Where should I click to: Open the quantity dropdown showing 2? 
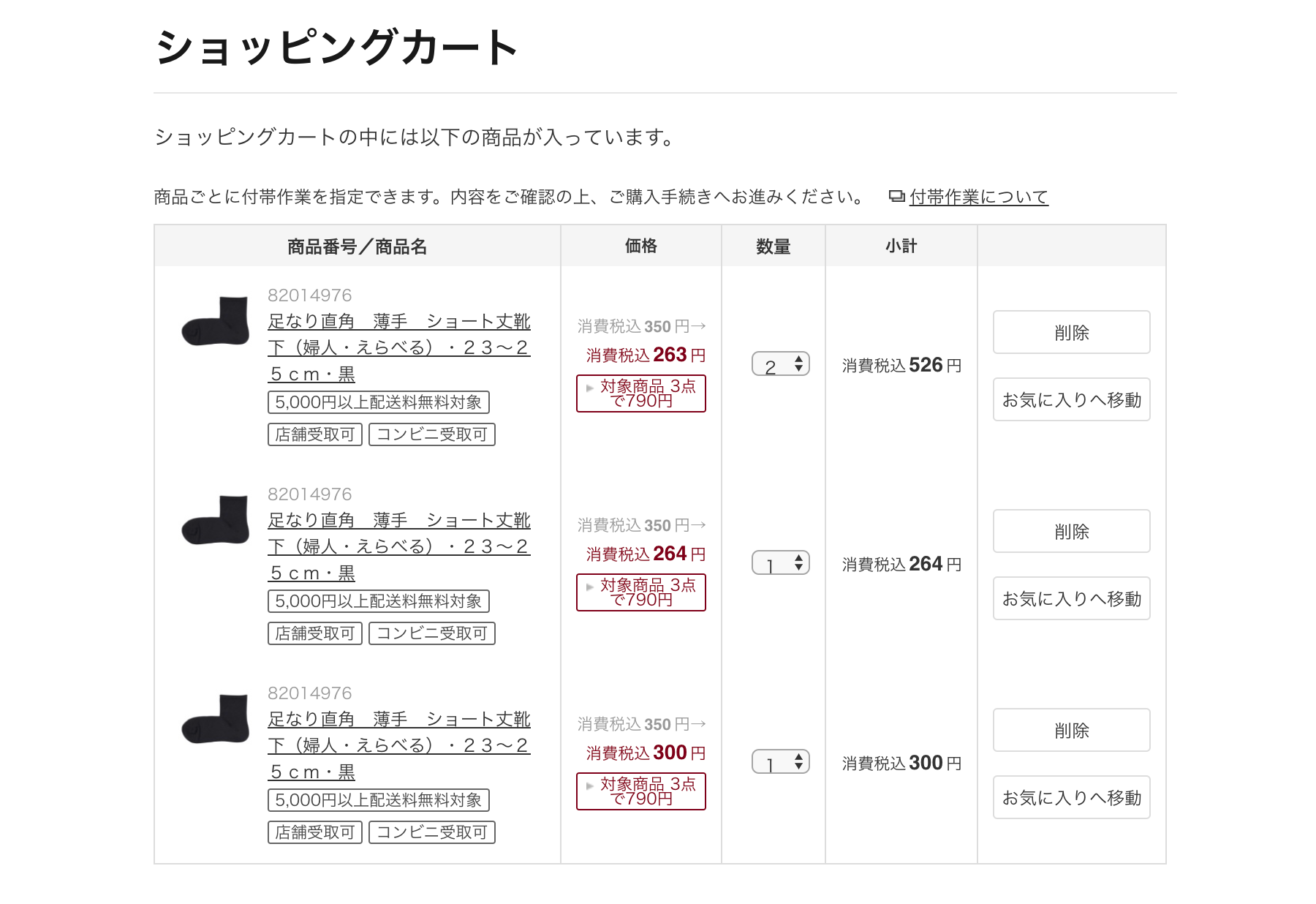[x=780, y=364]
